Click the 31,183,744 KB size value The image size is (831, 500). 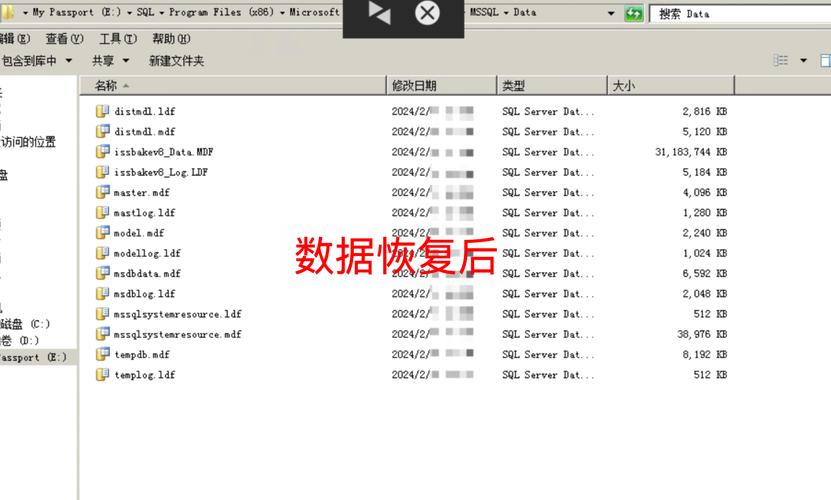[691, 152]
